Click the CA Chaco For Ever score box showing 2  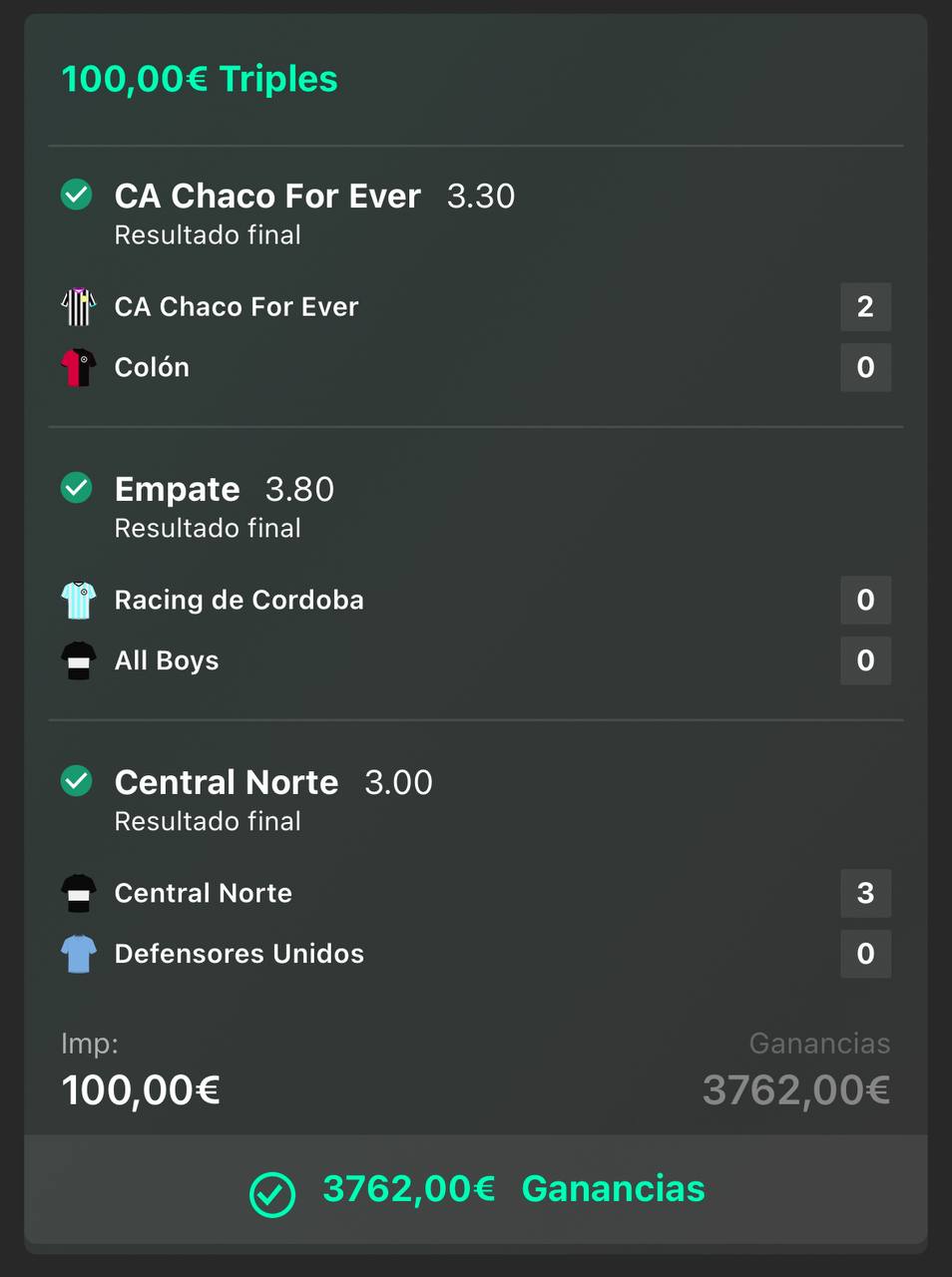pyautogui.click(x=865, y=306)
